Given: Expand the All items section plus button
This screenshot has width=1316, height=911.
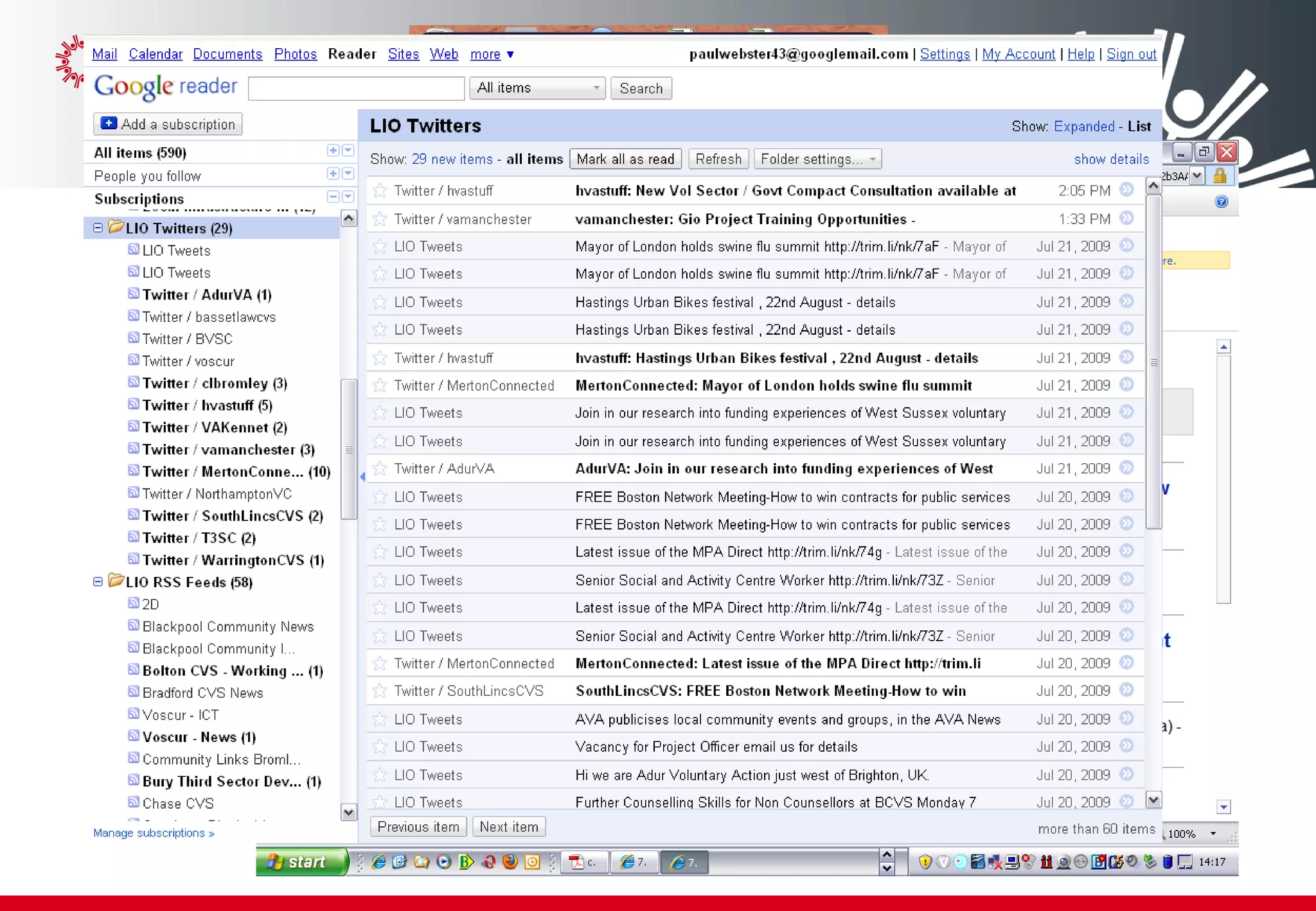Looking at the screenshot, I should [x=333, y=150].
